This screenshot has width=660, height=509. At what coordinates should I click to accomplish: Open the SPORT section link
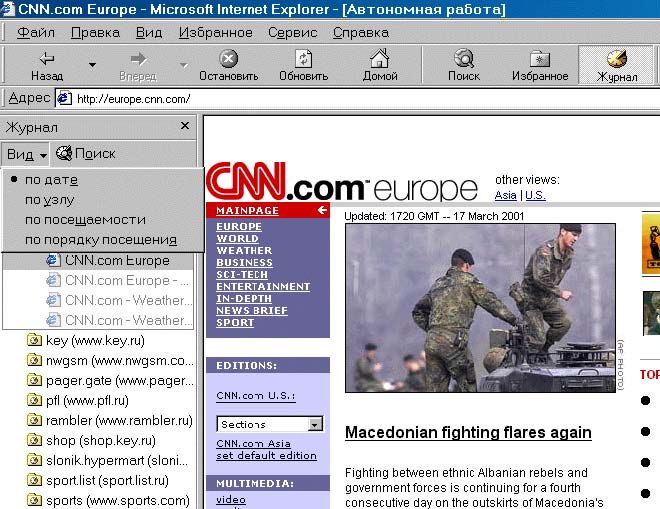[x=235, y=322]
